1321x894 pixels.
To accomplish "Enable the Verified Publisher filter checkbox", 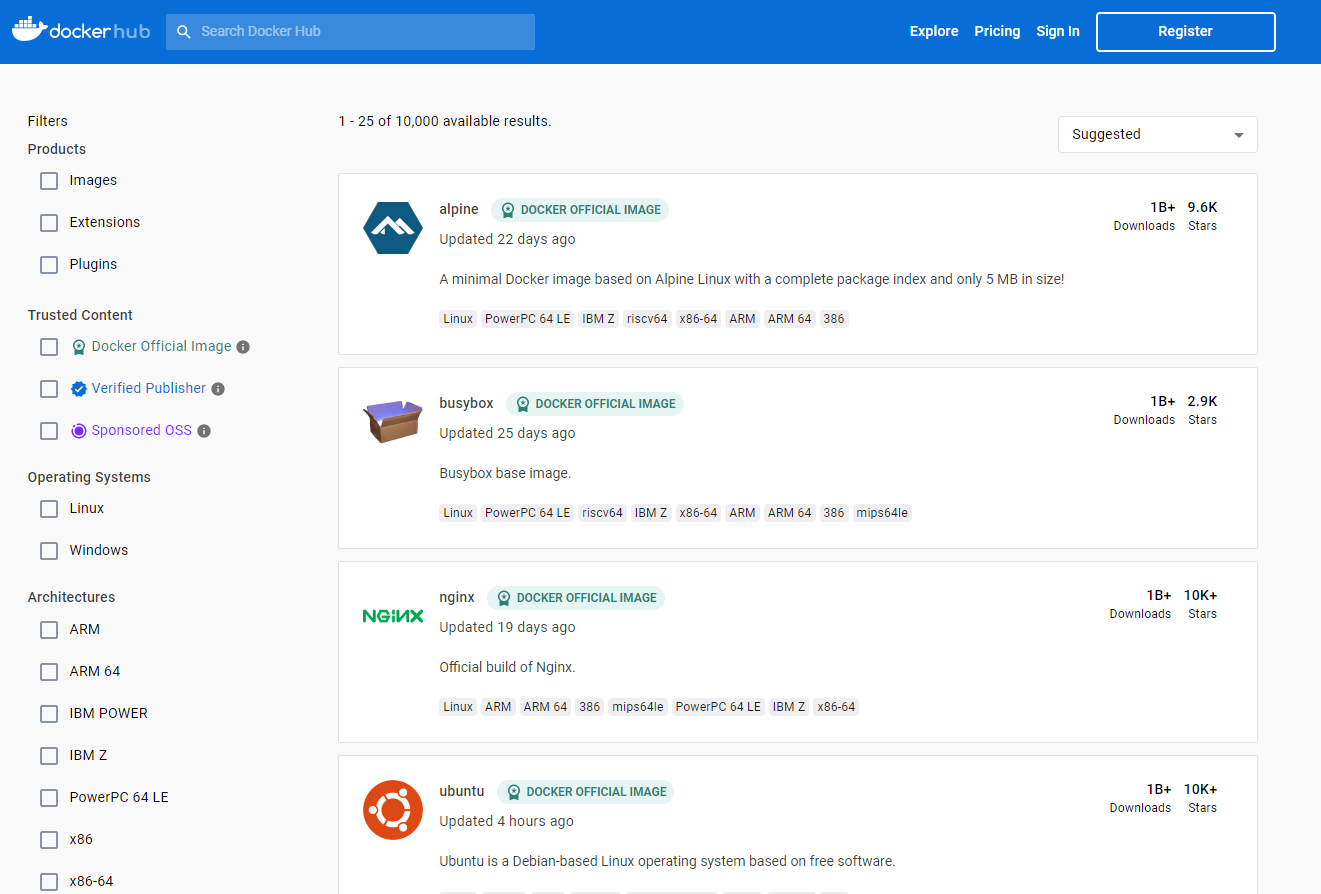I will (x=49, y=389).
